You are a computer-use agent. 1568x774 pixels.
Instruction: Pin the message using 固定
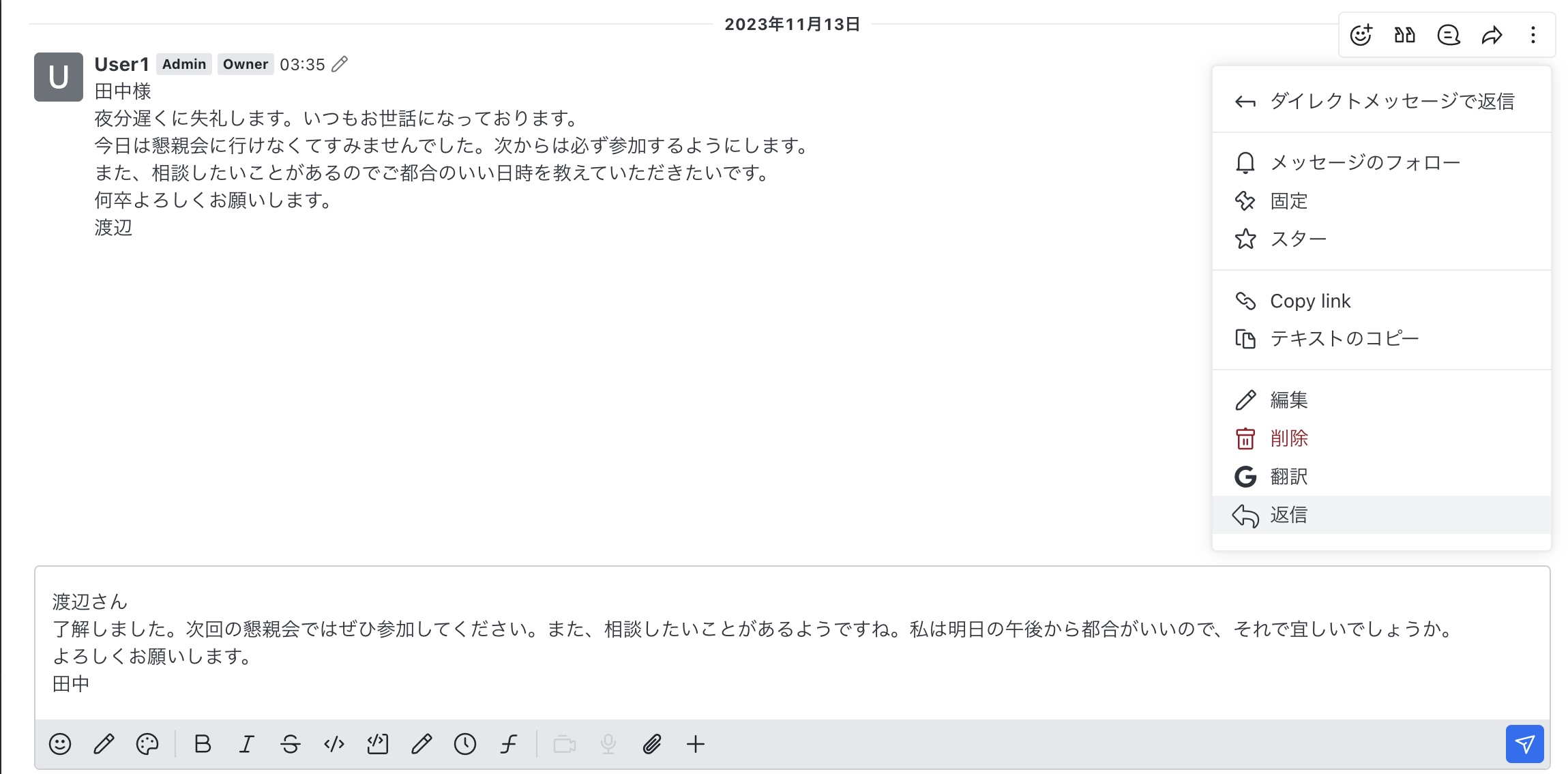1289,201
